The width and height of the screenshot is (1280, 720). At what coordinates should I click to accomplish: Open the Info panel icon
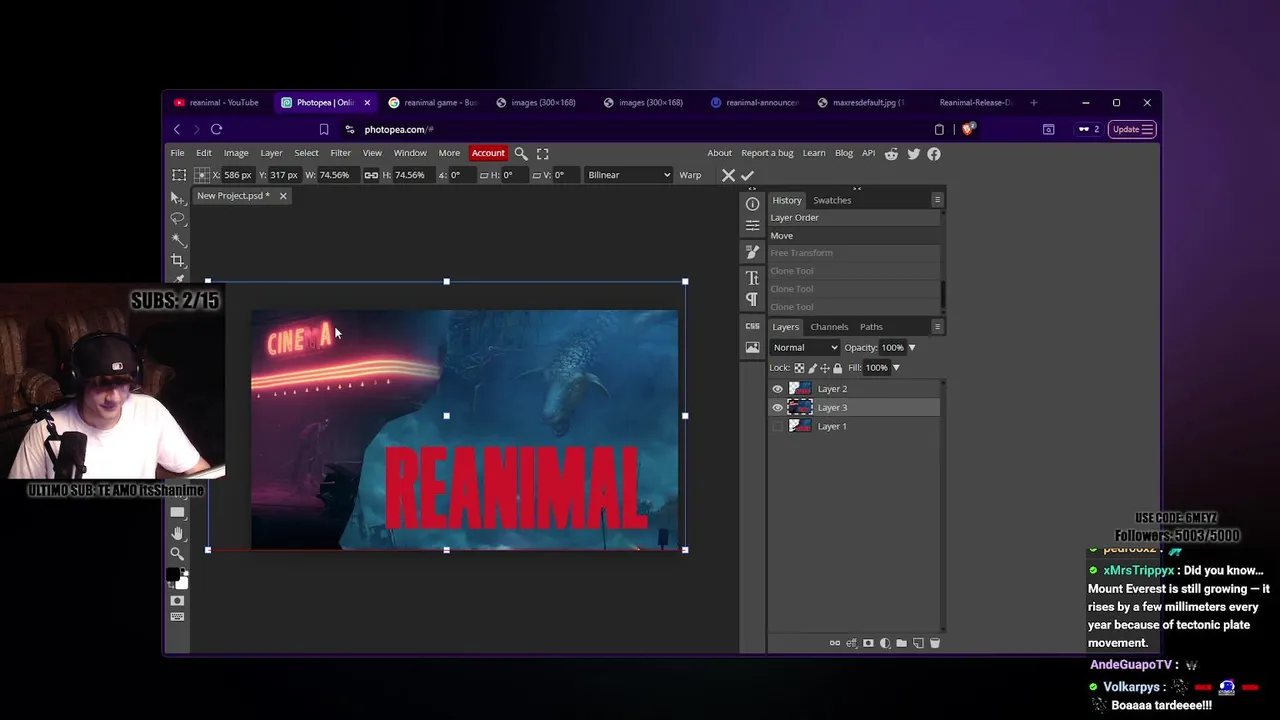tap(752, 204)
